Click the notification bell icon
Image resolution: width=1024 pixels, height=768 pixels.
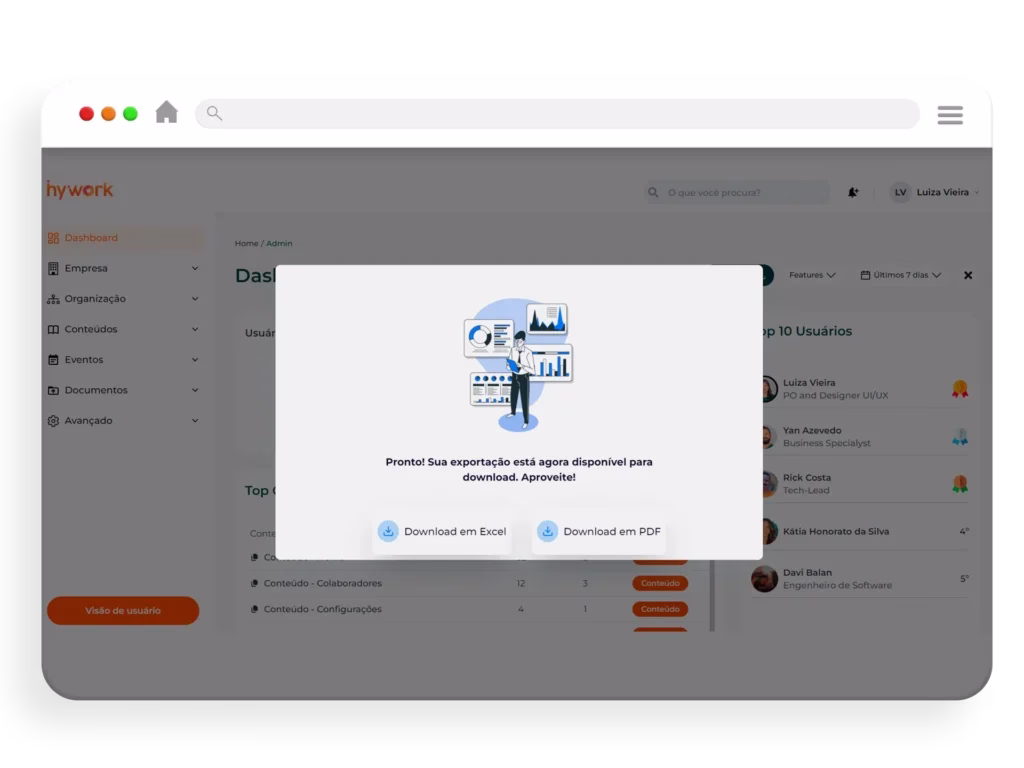[853, 192]
